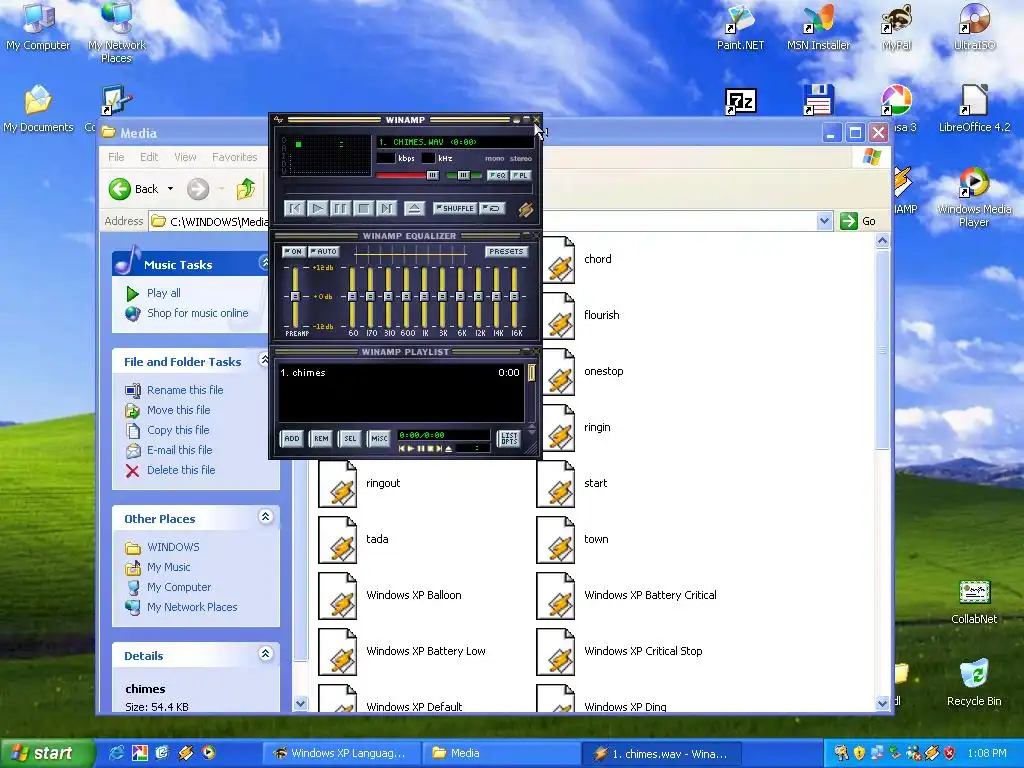
Task: Click the Winamp playlist scrollbar handle
Action: [532, 372]
